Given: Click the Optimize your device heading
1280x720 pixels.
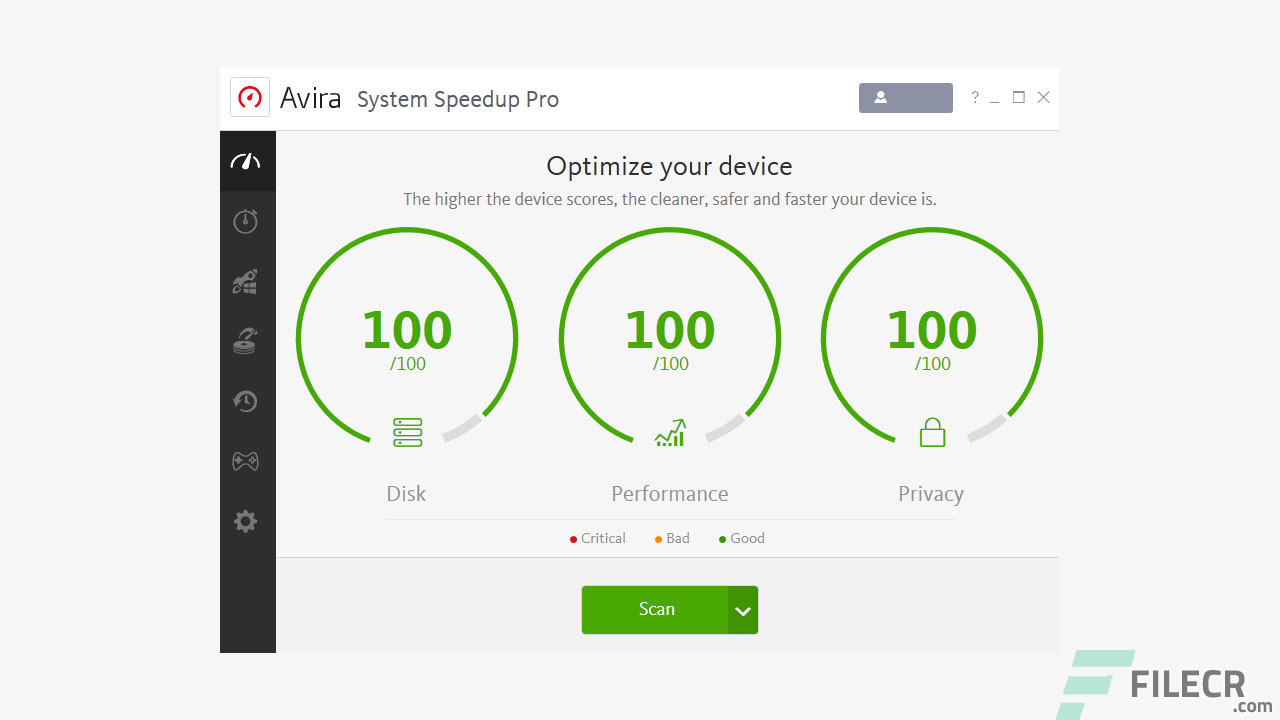Looking at the screenshot, I should pos(669,166).
